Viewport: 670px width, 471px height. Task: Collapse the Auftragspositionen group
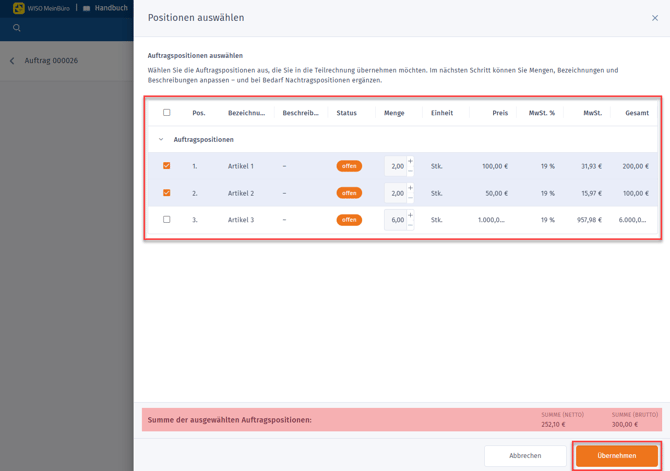click(161, 140)
